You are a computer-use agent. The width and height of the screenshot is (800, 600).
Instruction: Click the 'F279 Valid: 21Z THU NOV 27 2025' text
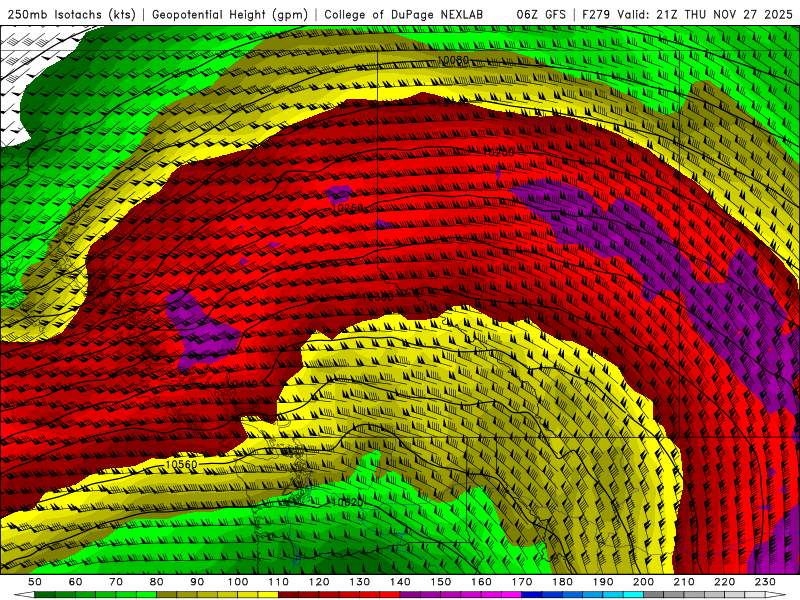click(687, 15)
